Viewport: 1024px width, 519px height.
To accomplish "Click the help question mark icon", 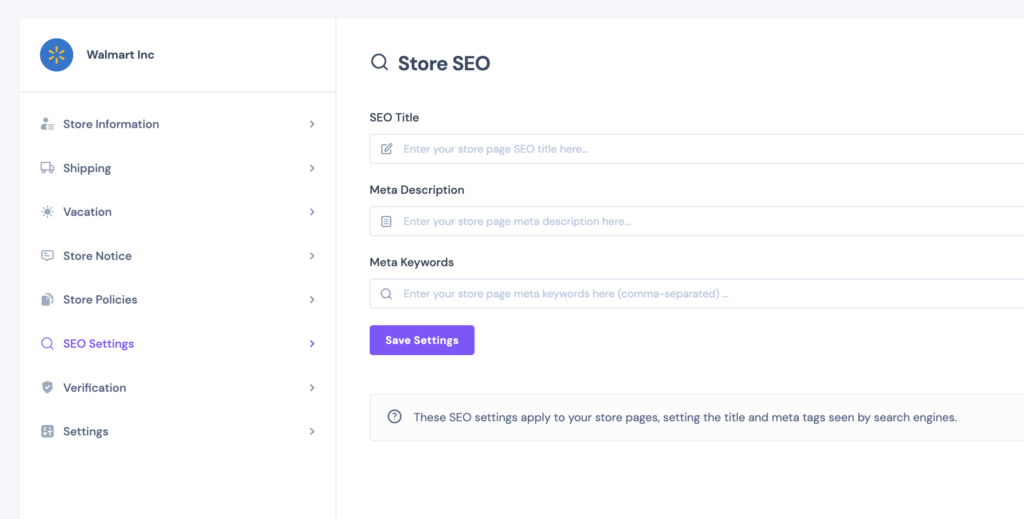I will pyautogui.click(x=394, y=417).
